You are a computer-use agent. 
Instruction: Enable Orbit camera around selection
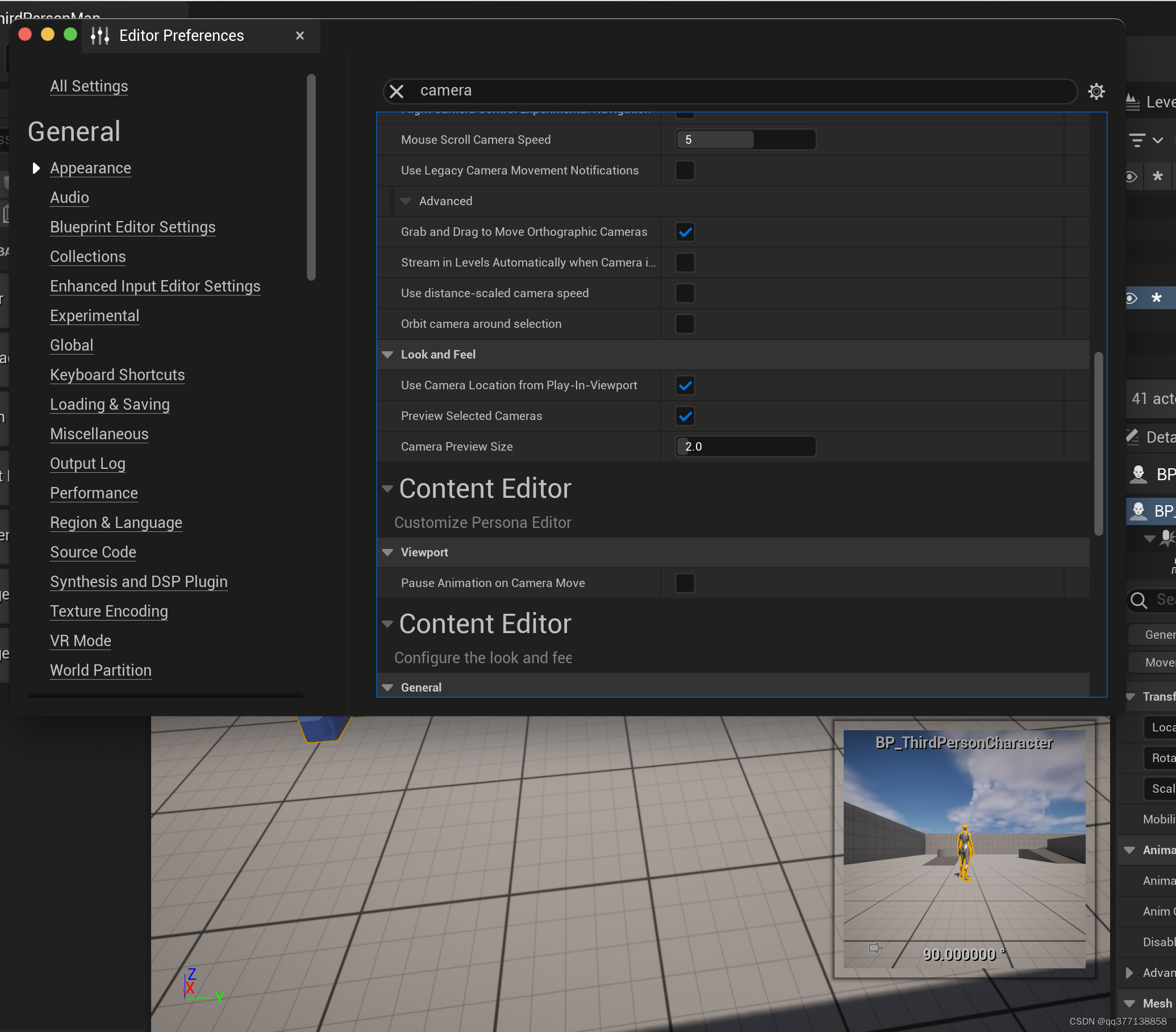685,324
